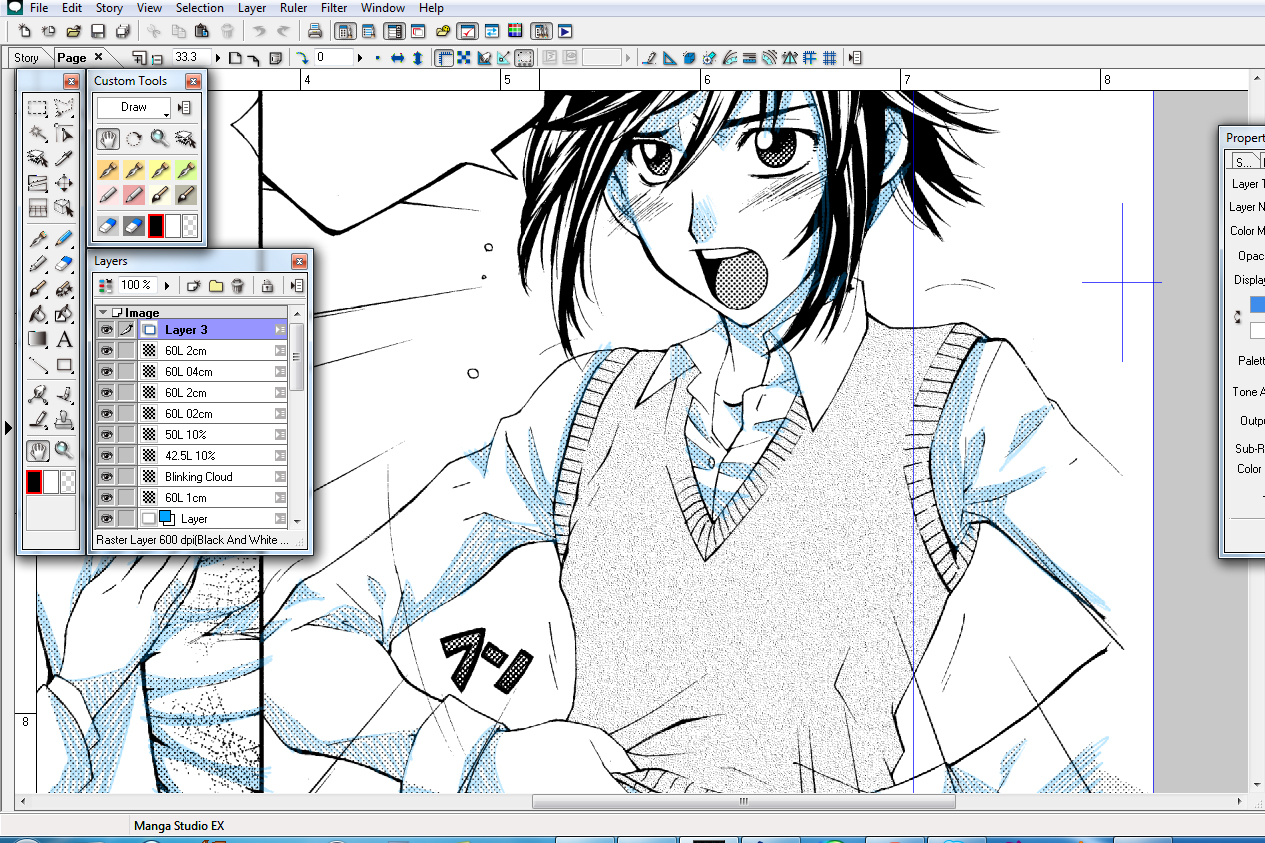
Task: Hide the 60L 1cm layer
Action: (106, 497)
